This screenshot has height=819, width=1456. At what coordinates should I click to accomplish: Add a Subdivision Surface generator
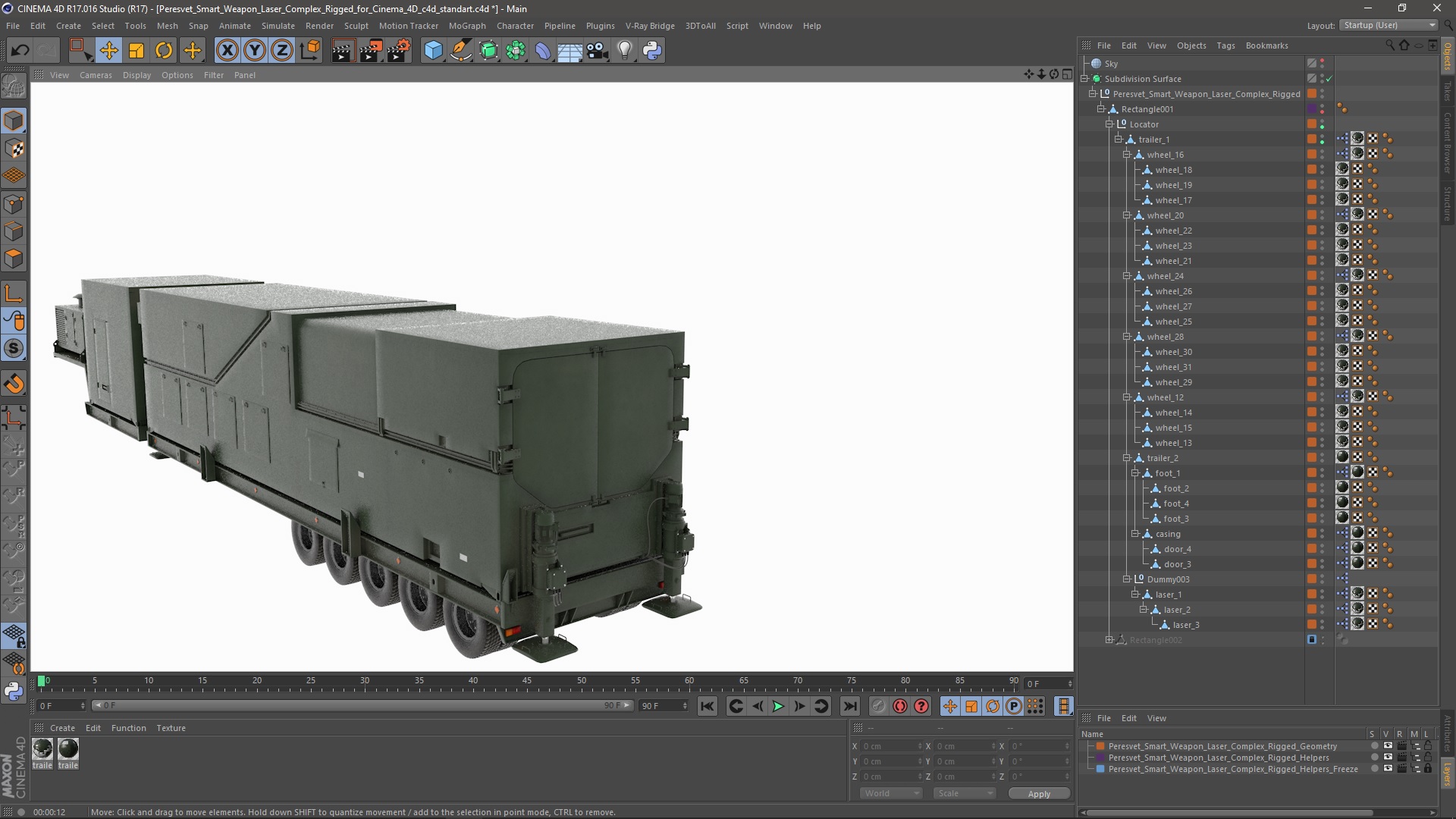(x=488, y=51)
